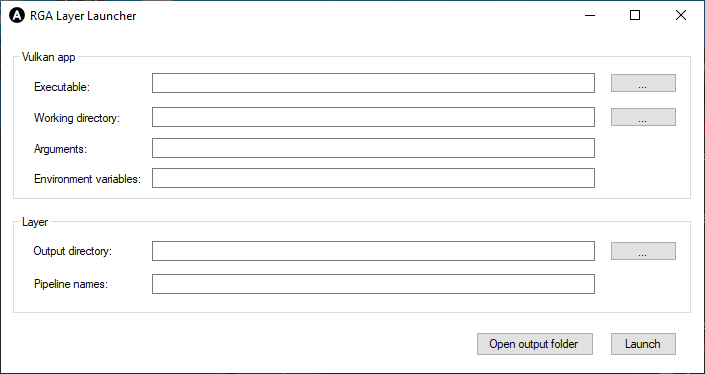
Task: Minimize the RGA Layer Launcher window
Action: (590, 15)
